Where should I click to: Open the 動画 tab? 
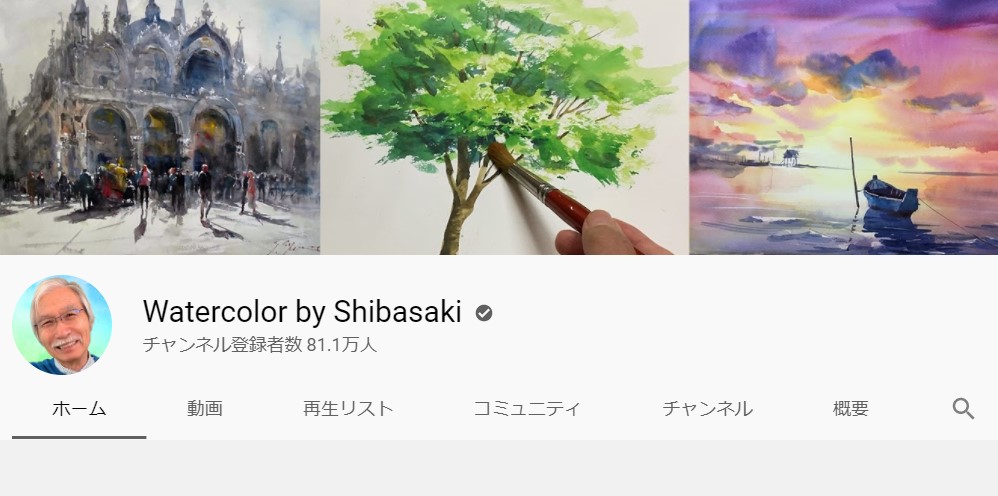(x=205, y=409)
